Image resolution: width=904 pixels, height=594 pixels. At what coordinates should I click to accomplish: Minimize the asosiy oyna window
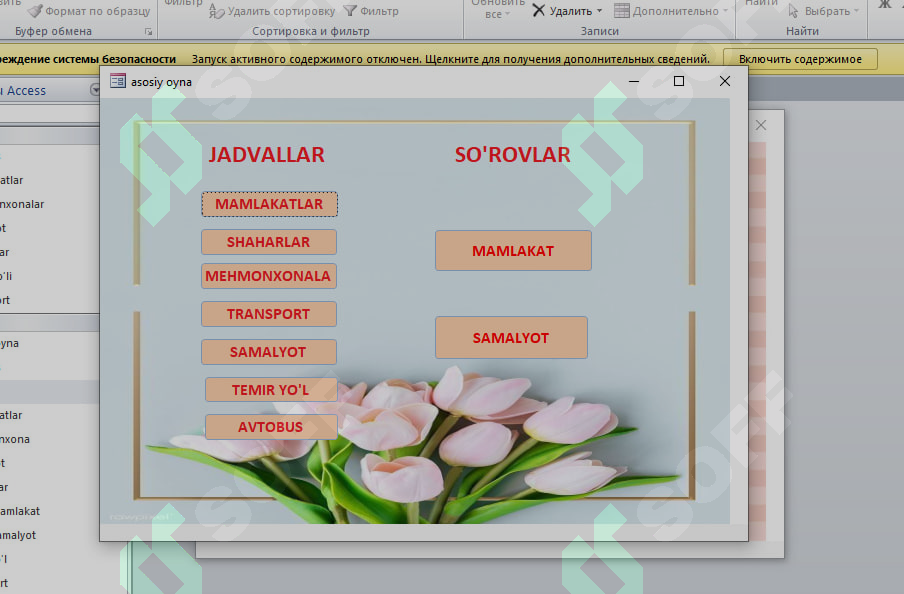pyautogui.click(x=634, y=81)
